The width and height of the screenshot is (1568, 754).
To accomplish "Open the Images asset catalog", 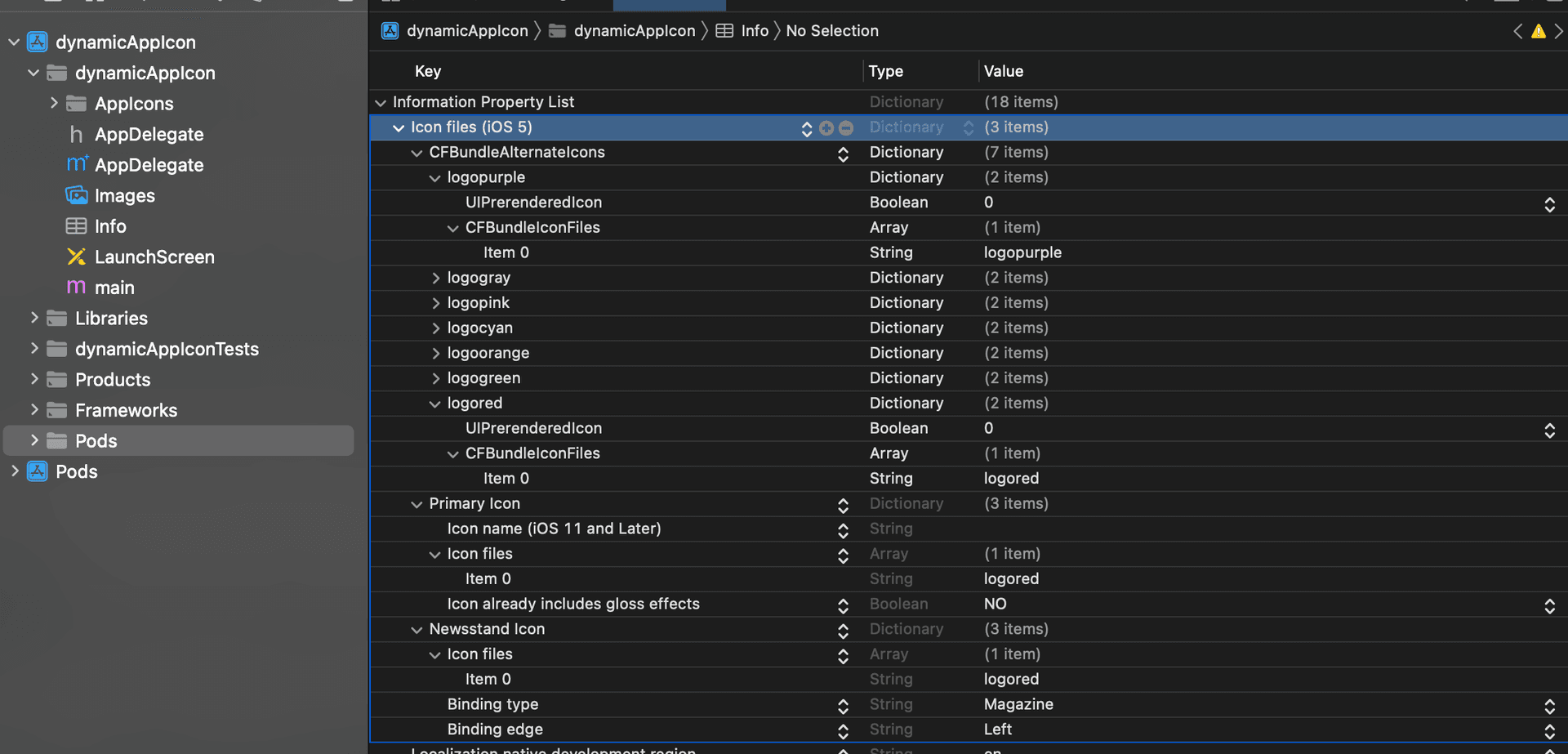I will pos(124,196).
